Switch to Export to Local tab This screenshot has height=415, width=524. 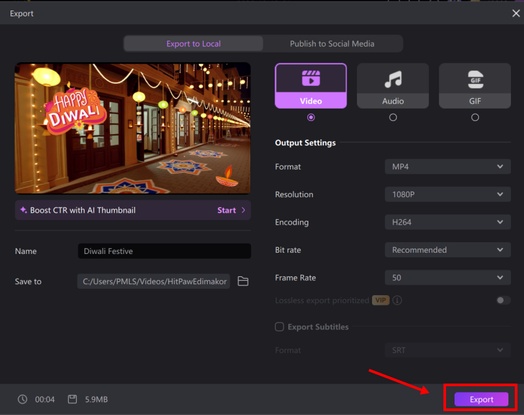[193, 44]
